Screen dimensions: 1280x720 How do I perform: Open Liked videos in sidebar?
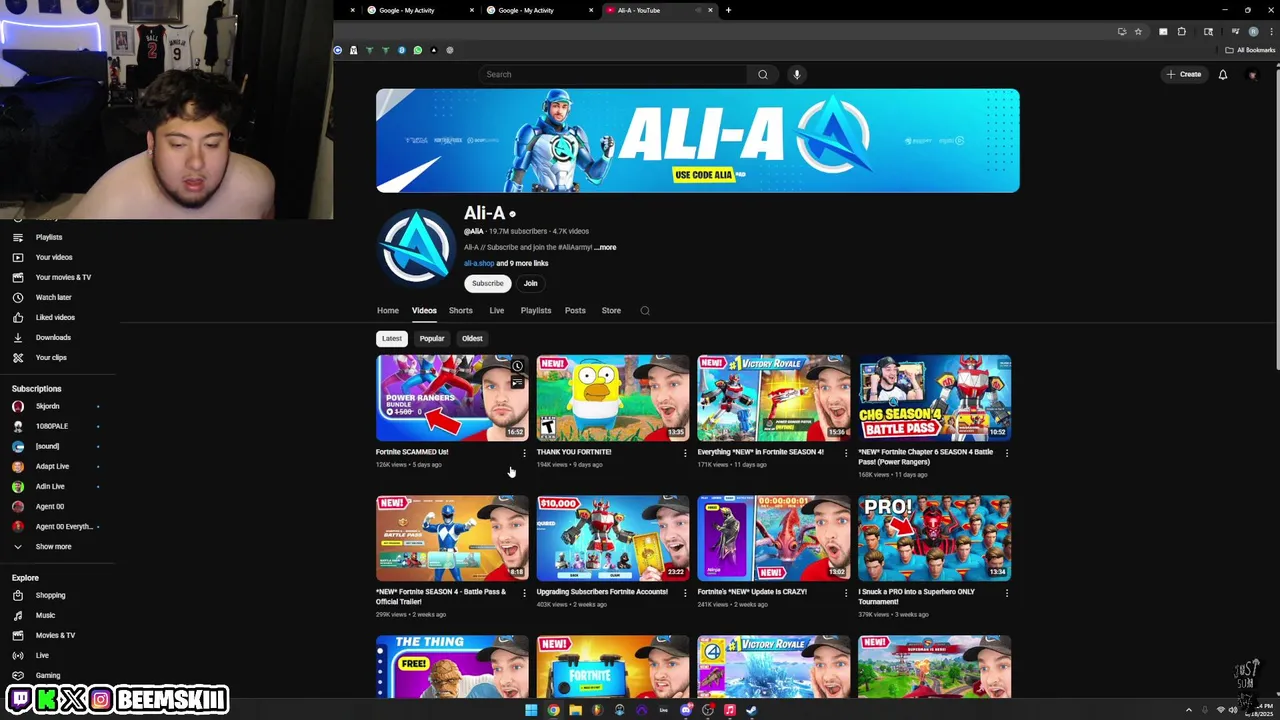click(x=54, y=317)
